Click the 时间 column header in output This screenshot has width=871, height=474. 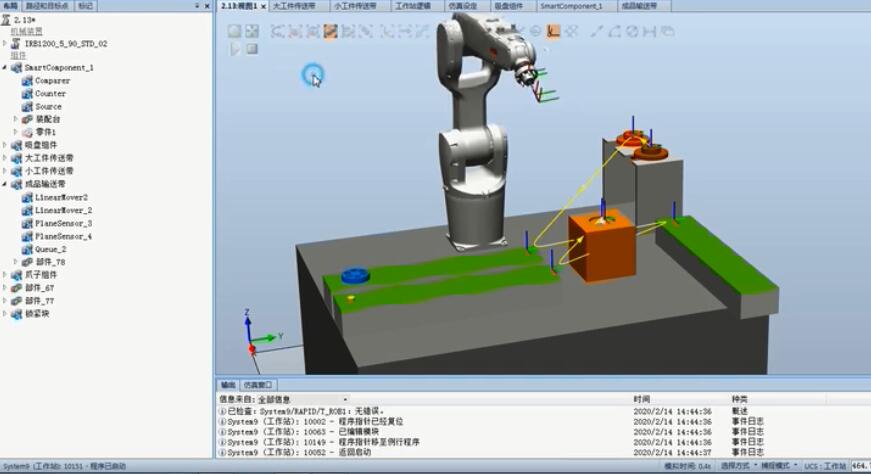click(x=641, y=399)
